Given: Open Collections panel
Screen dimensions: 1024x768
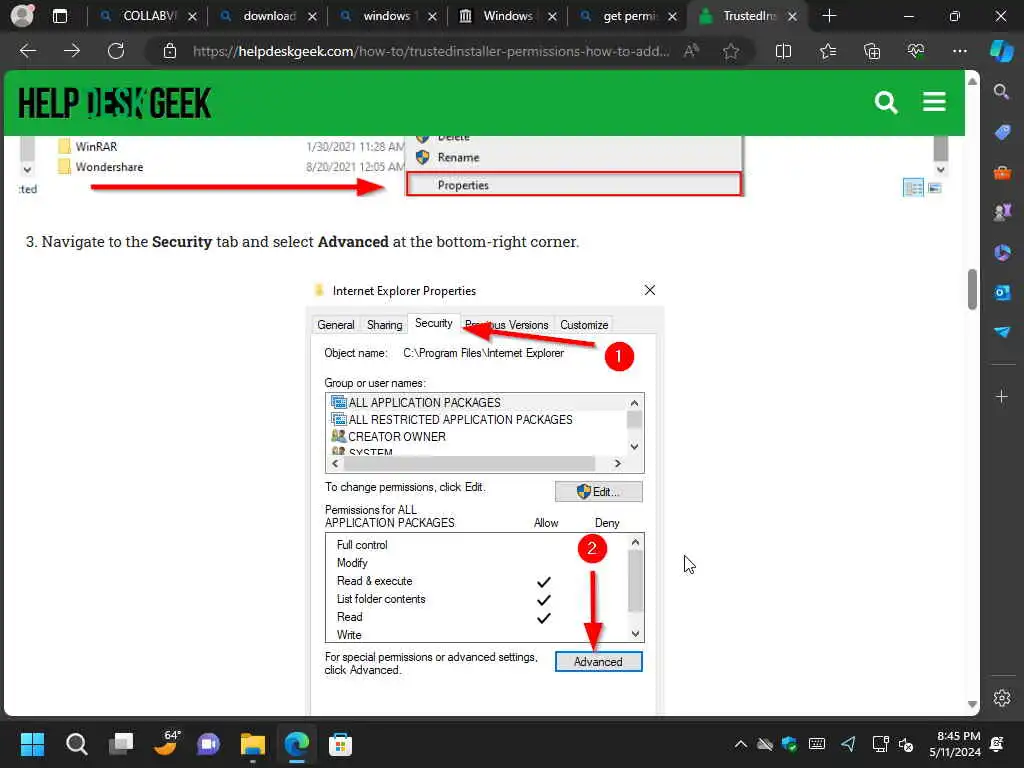Looking at the screenshot, I should click(872, 51).
